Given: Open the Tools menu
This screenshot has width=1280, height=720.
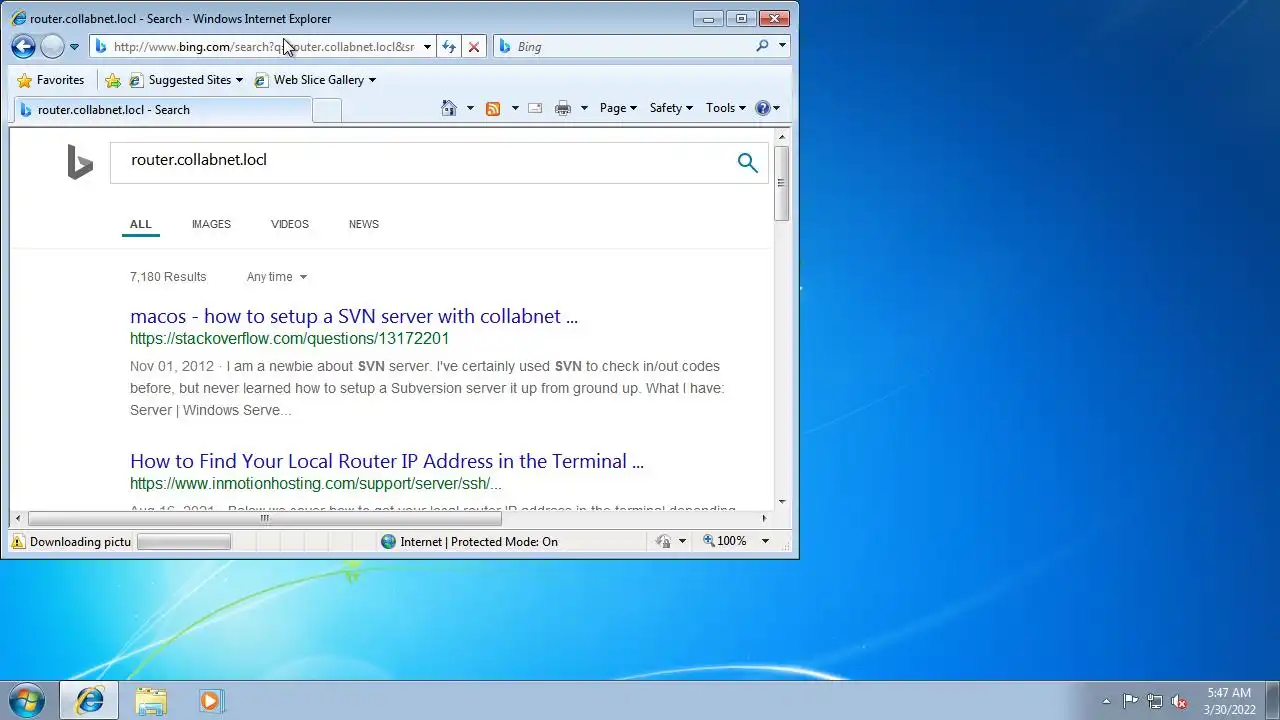Looking at the screenshot, I should click(x=726, y=108).
